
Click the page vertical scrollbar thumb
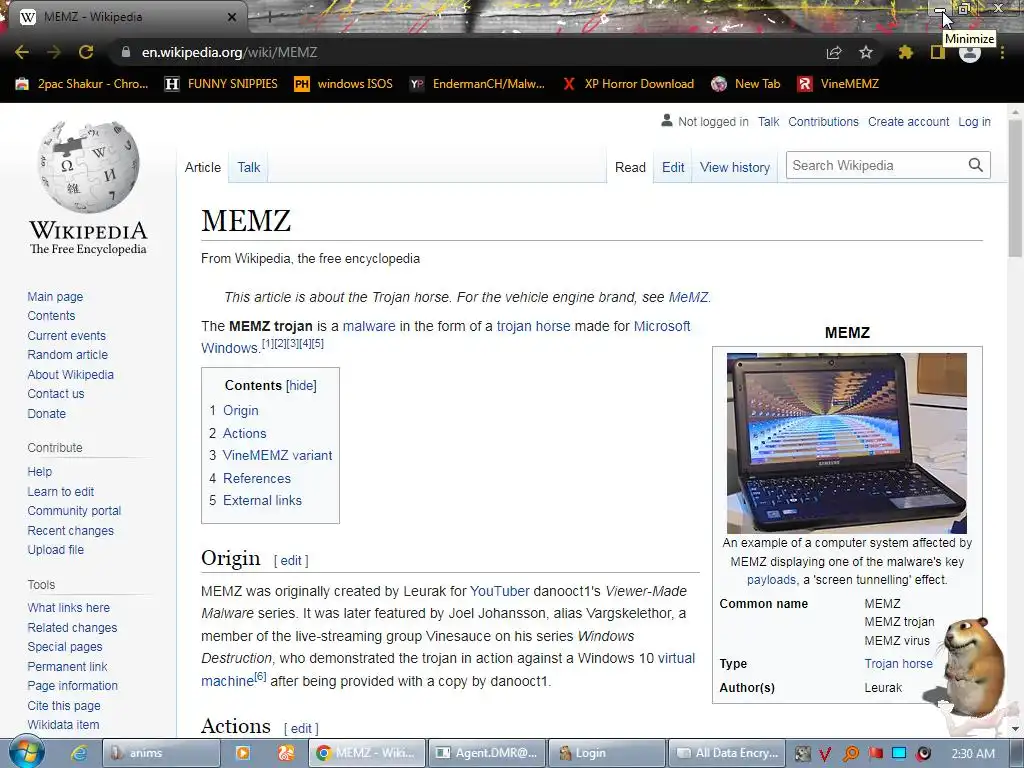[x=1015, y=187]
